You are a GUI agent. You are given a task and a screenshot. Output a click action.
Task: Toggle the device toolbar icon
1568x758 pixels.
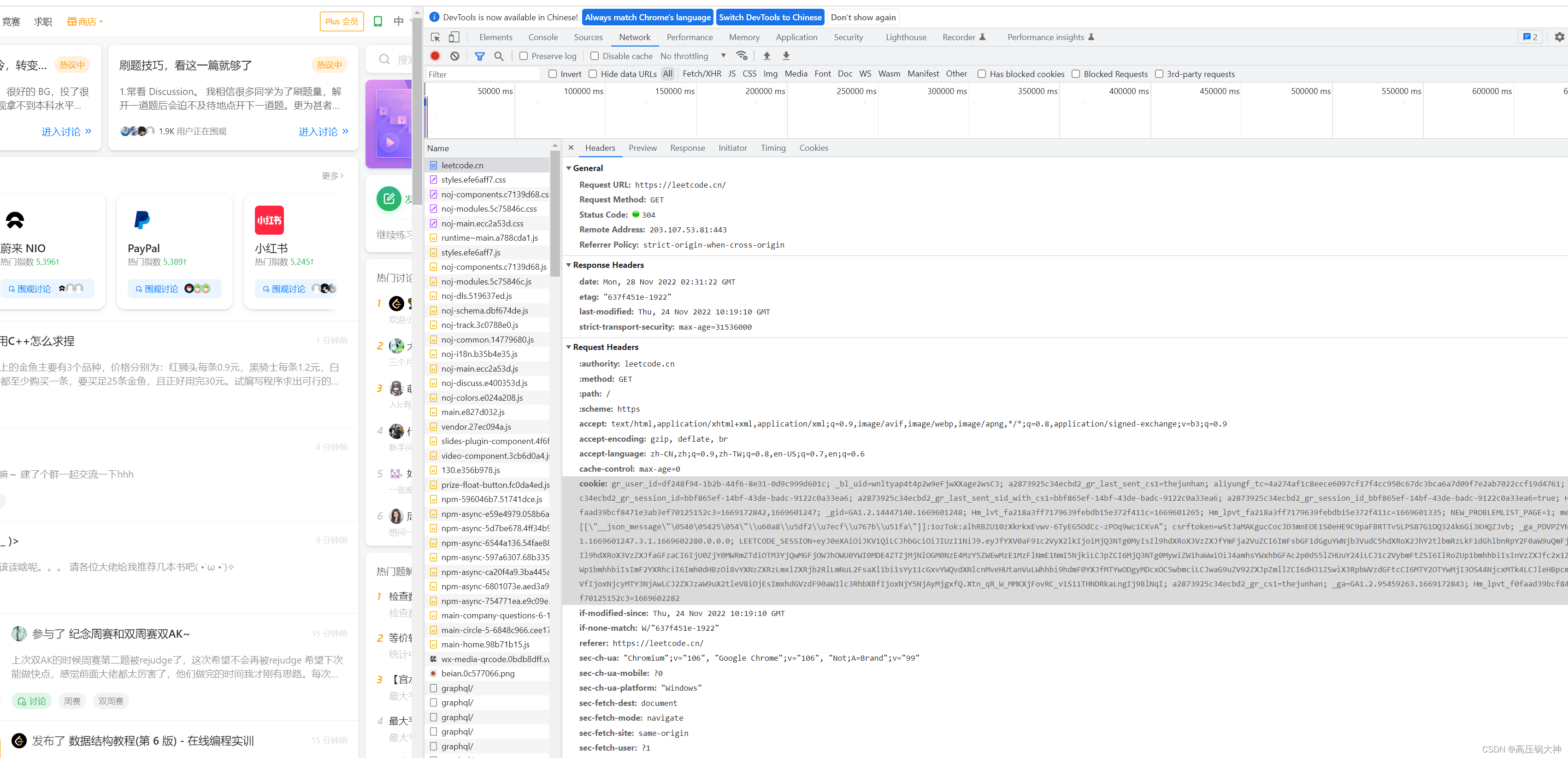point(454,37)
